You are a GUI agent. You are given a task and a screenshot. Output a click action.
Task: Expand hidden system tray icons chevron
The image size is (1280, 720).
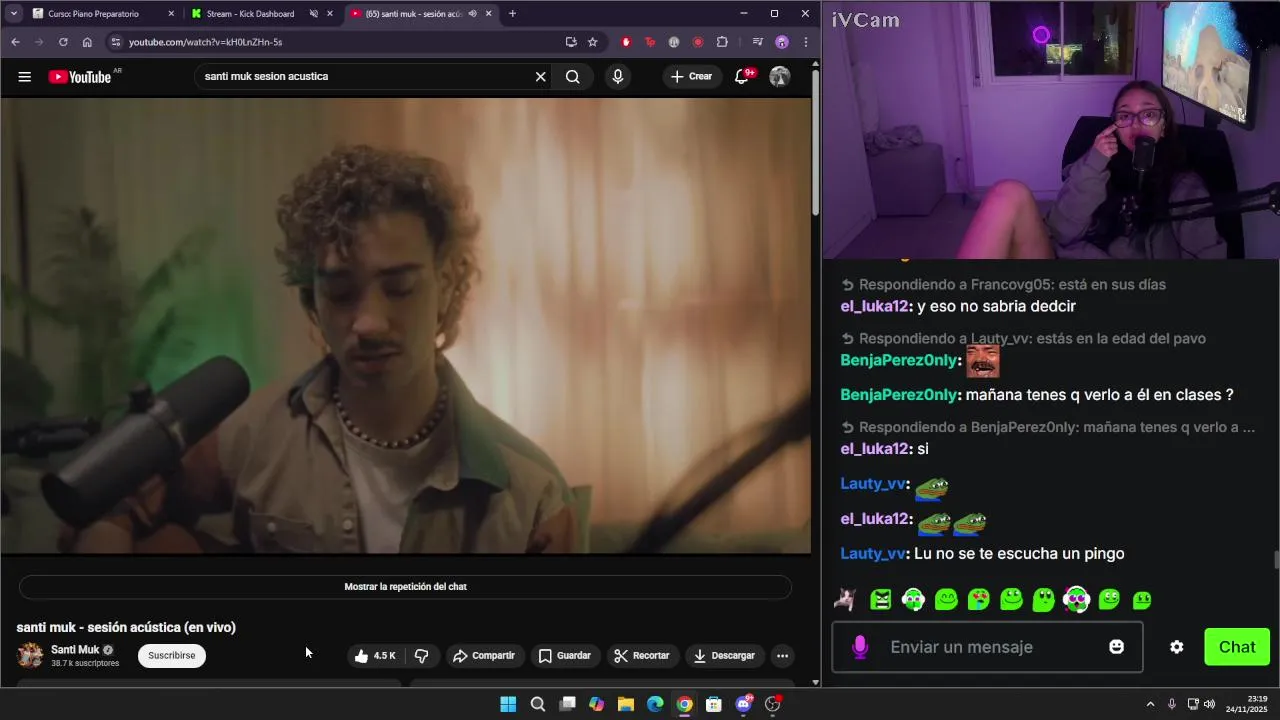1150,704
